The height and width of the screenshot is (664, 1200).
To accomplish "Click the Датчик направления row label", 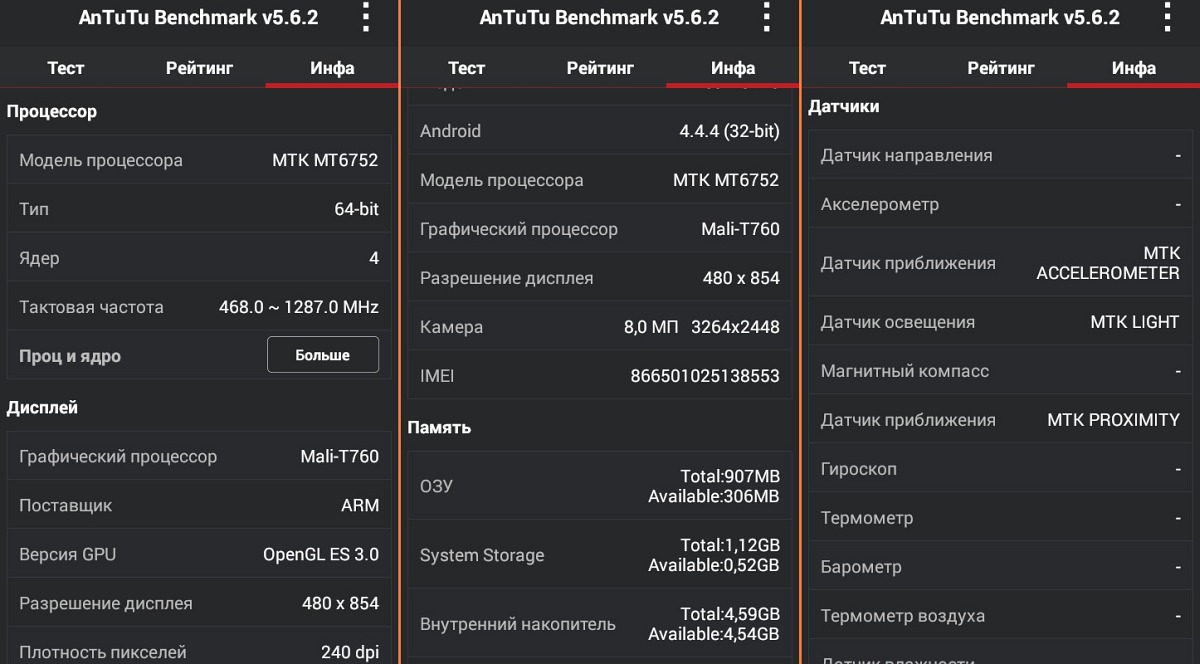I will tap(907, 155).
